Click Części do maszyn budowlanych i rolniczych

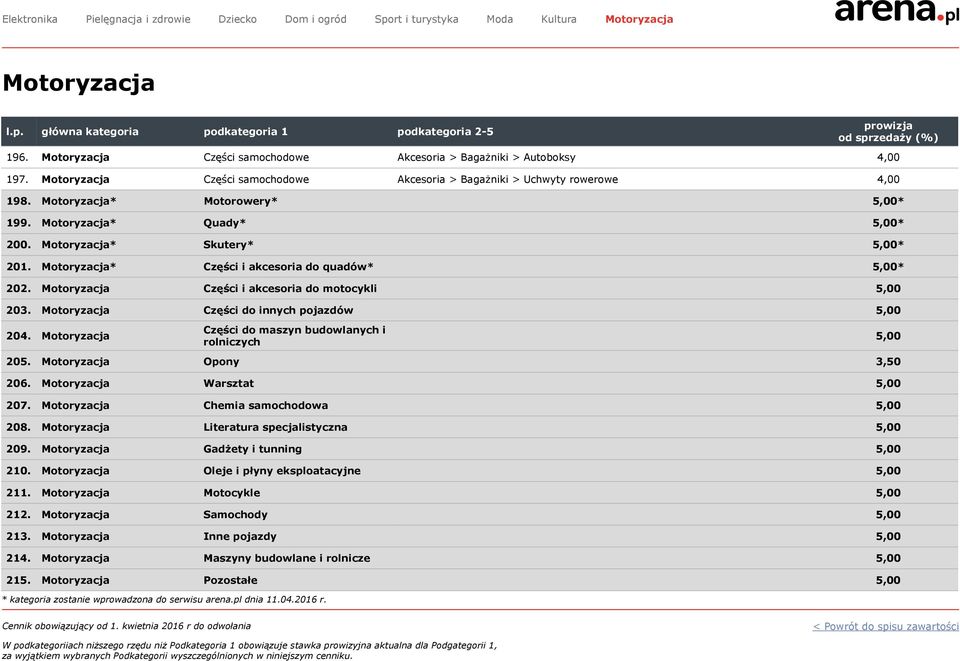pyautogui.click(x=294, y=336)
